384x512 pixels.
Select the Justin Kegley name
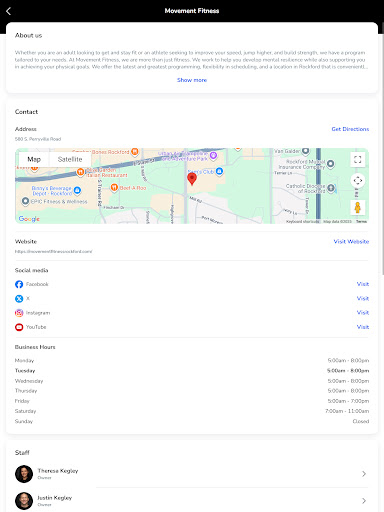(55, 498)
